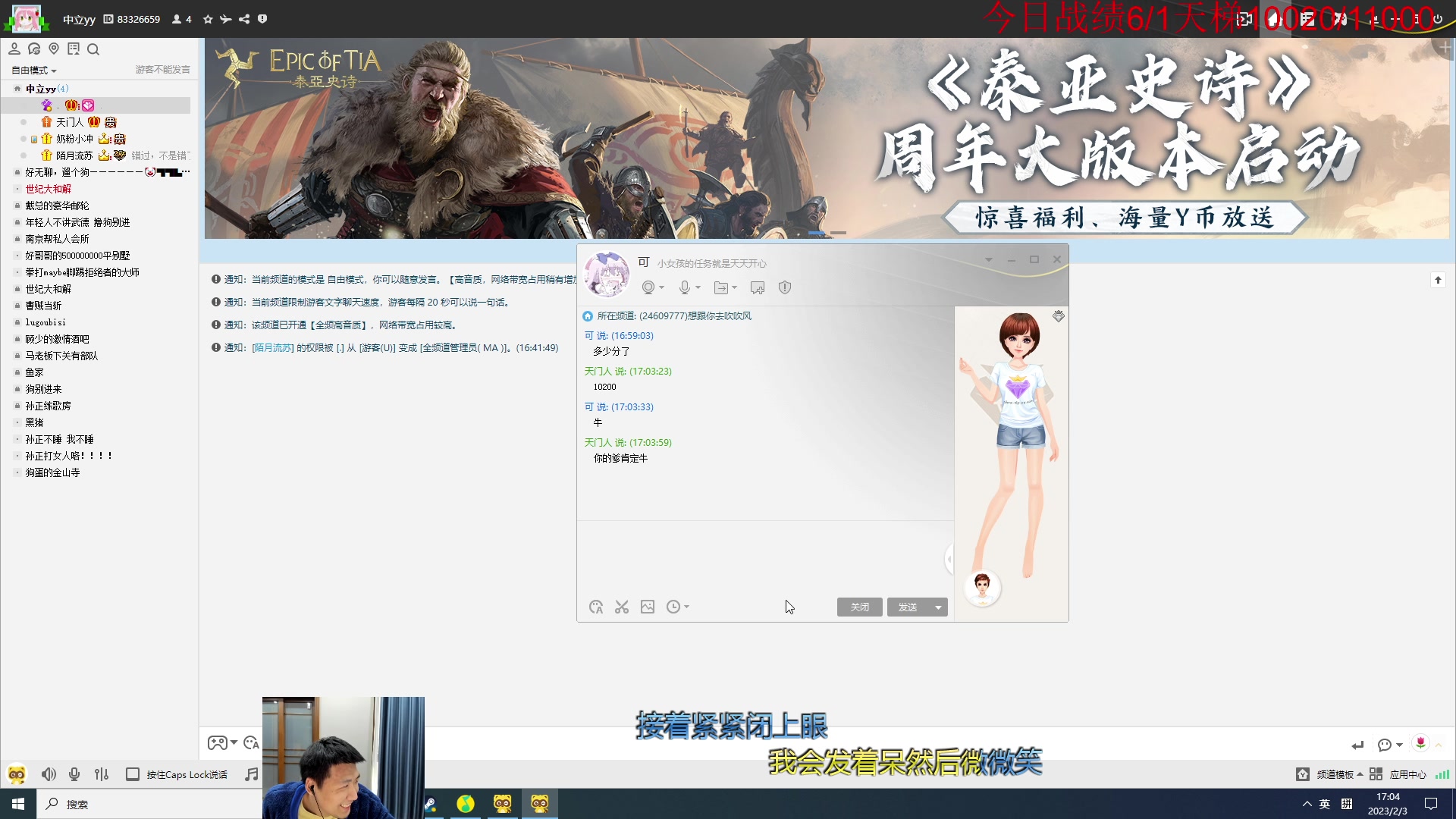Open the 自由模式 mode dropdown
Screen dimensions: 1456x819
click(34, 70)
